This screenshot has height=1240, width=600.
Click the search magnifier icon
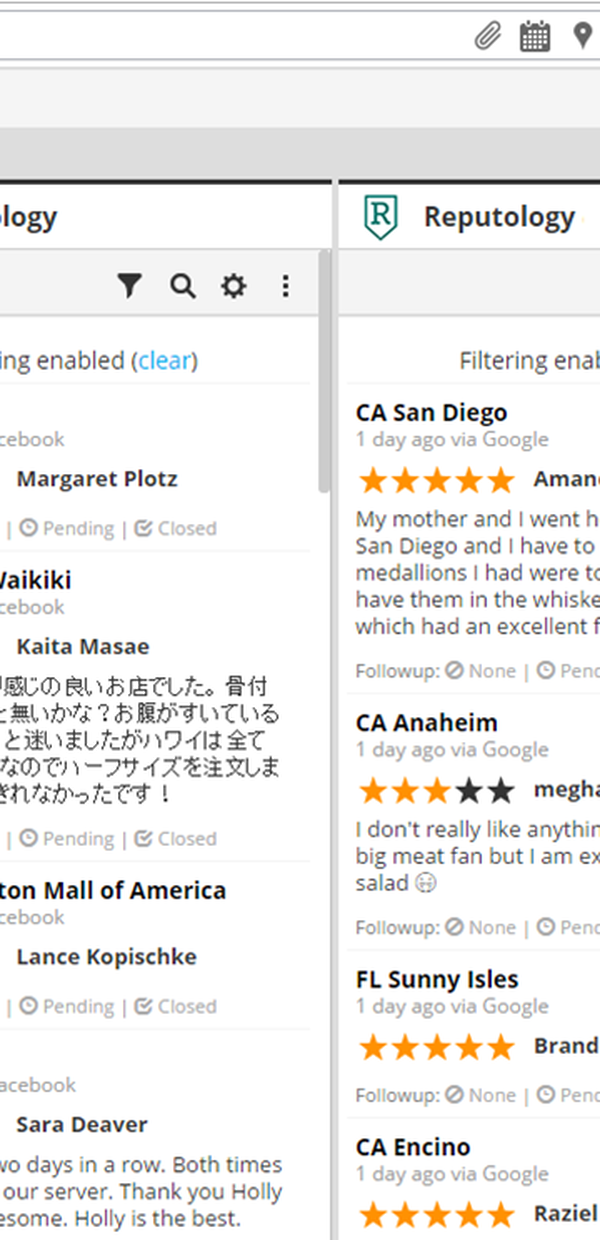point(182,287)
